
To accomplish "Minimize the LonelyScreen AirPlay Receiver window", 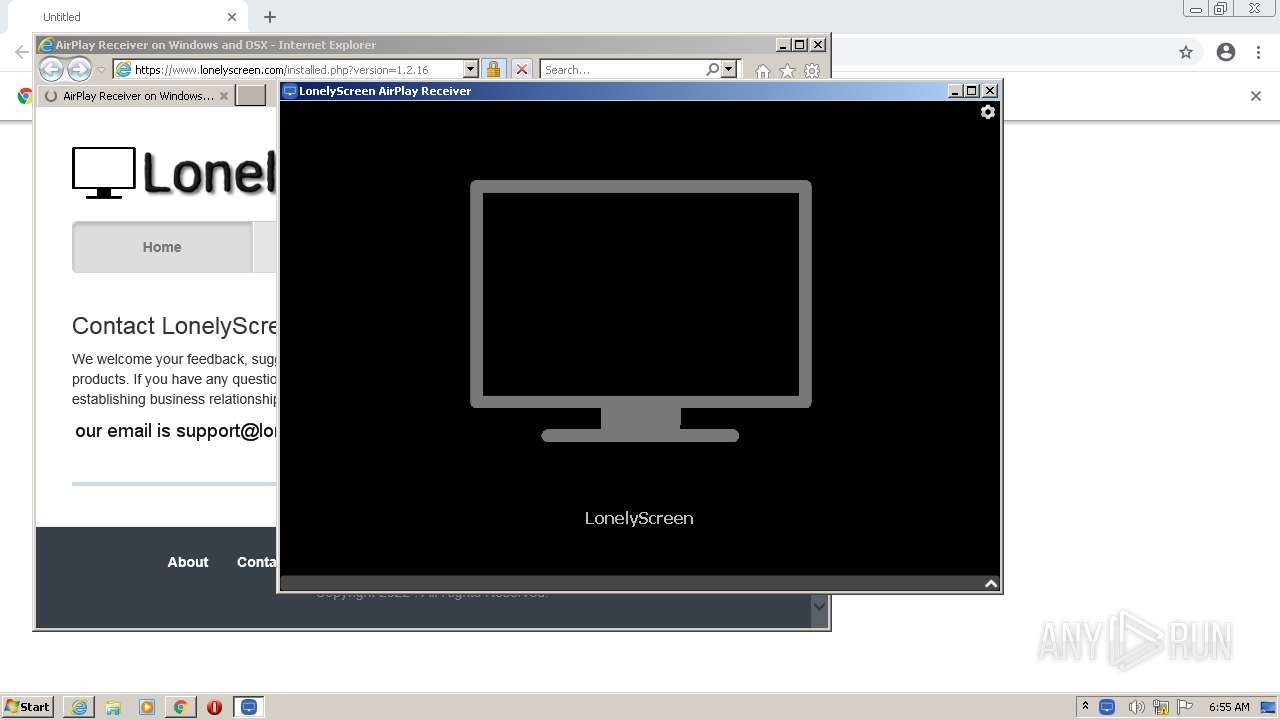I will [x=955, y=91].
